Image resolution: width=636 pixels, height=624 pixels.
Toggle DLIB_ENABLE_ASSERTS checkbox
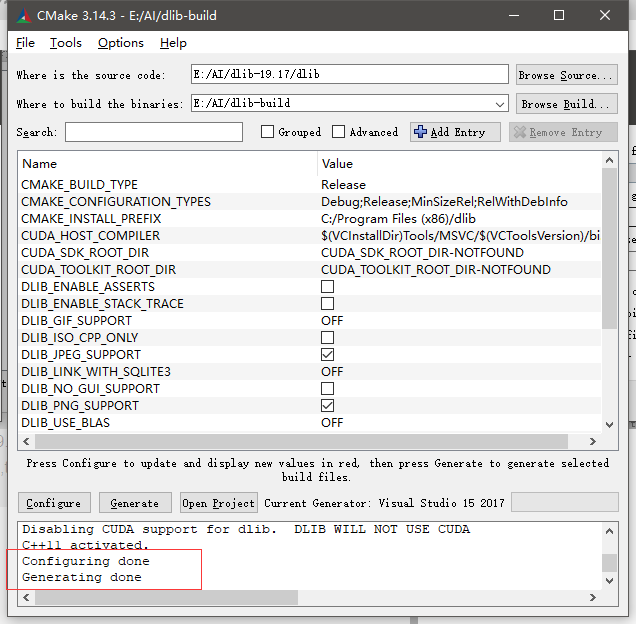327,286
